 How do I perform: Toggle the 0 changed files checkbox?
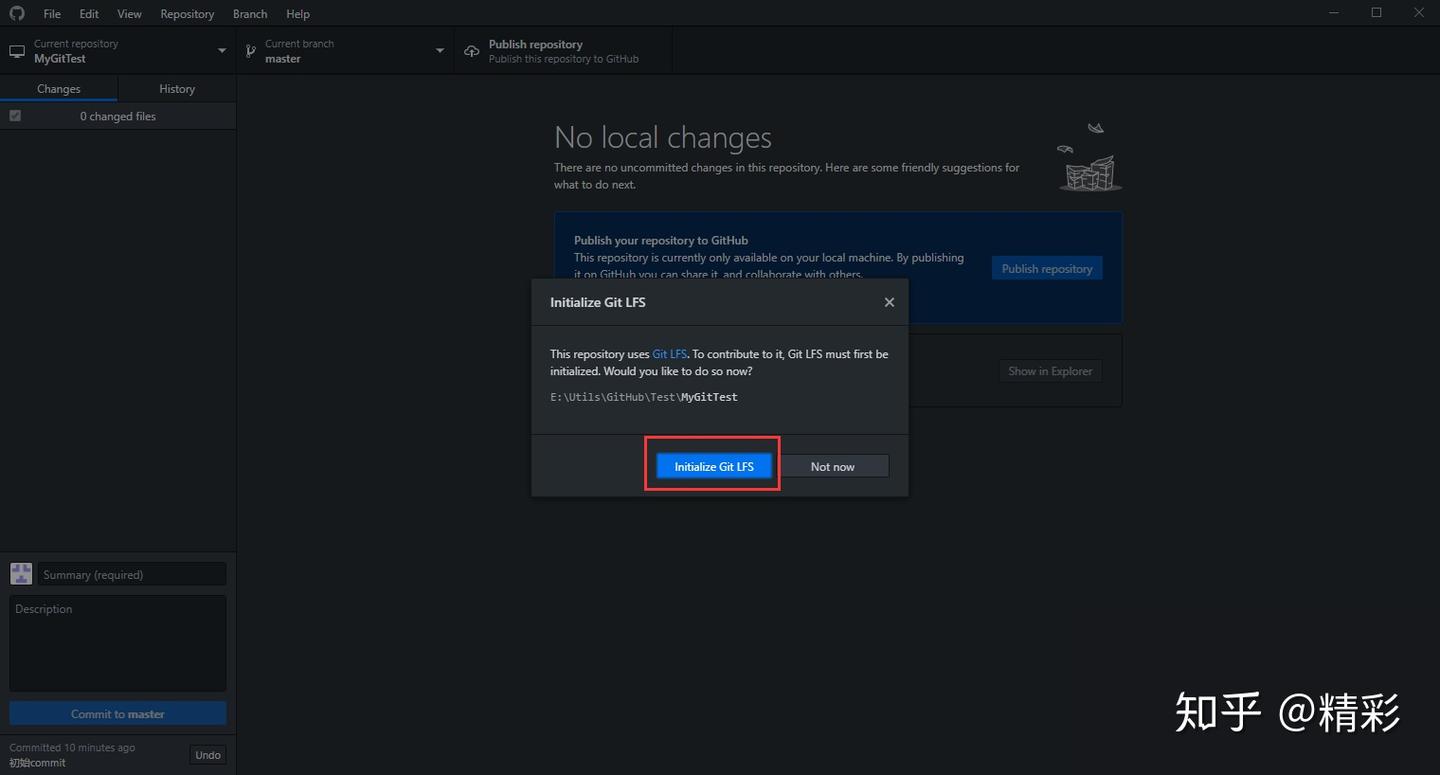[x=15, y=116]
